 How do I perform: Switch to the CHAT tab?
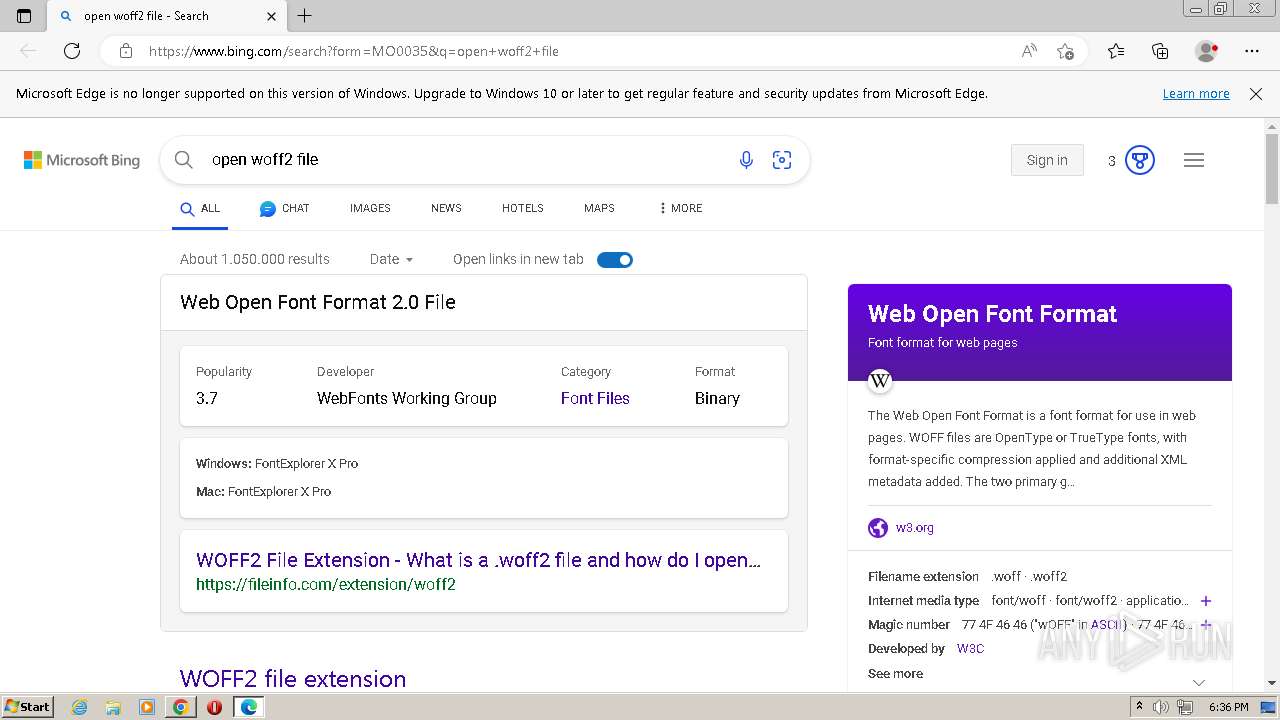[285, 208]
